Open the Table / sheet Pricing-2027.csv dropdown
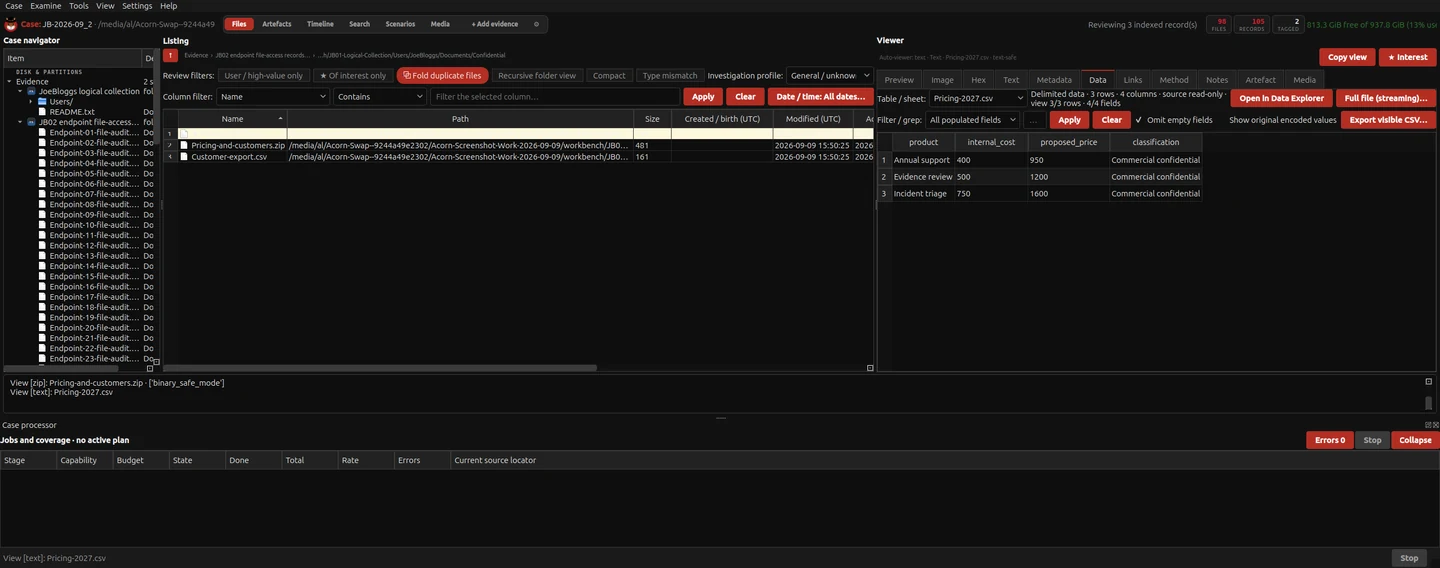1440x568 pixels. pos(978,99)
